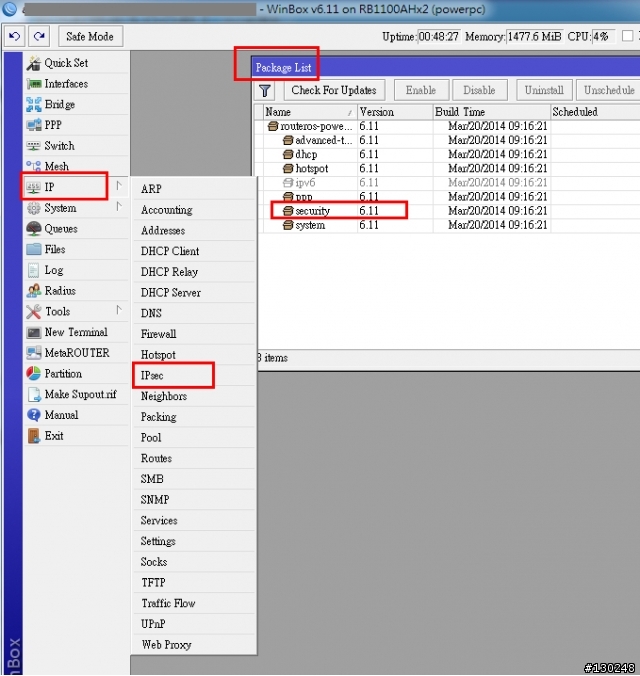
Task: Select the system package row
Action: [x=449, y=225]
